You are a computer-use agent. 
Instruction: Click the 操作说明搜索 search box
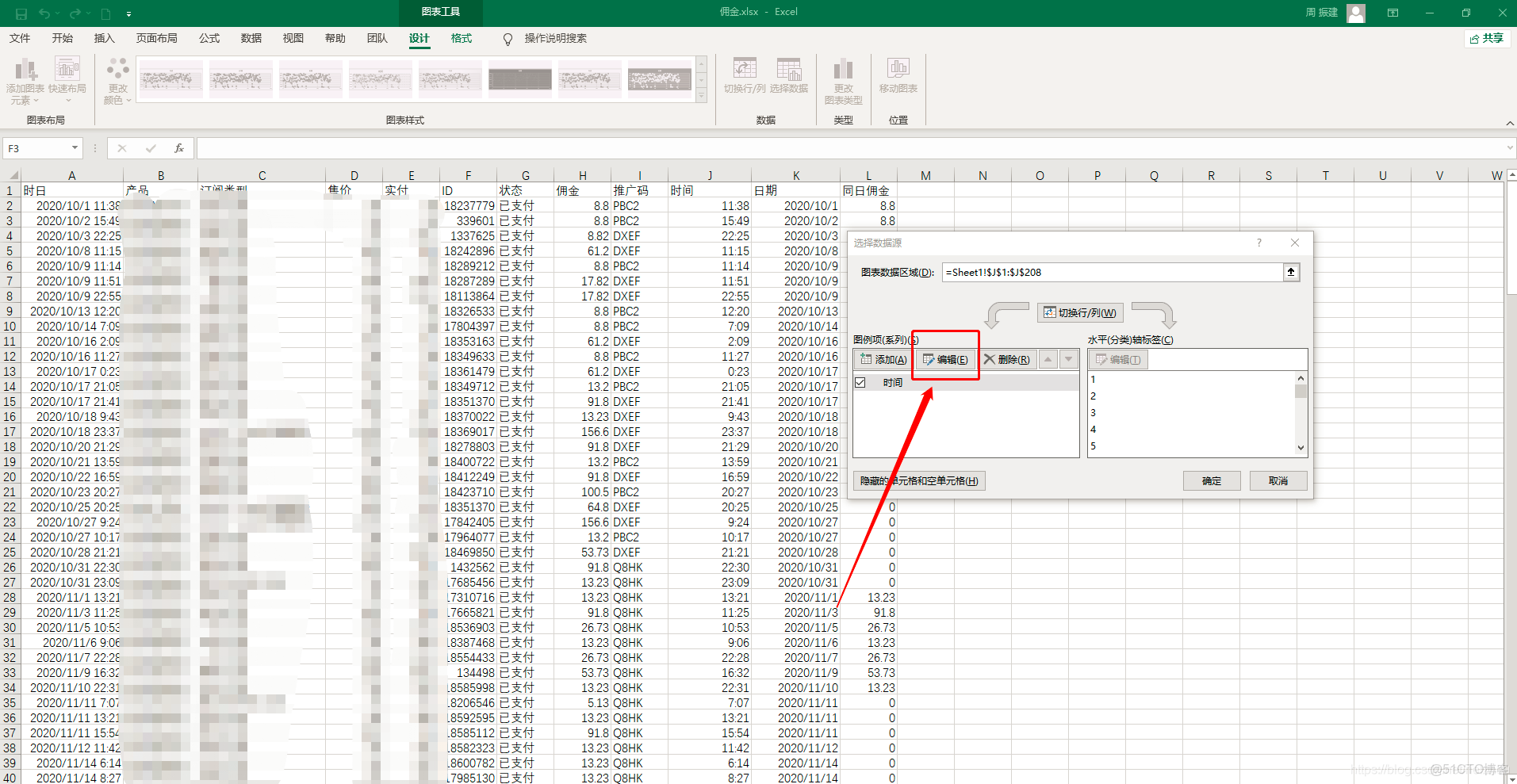(556, 38)
